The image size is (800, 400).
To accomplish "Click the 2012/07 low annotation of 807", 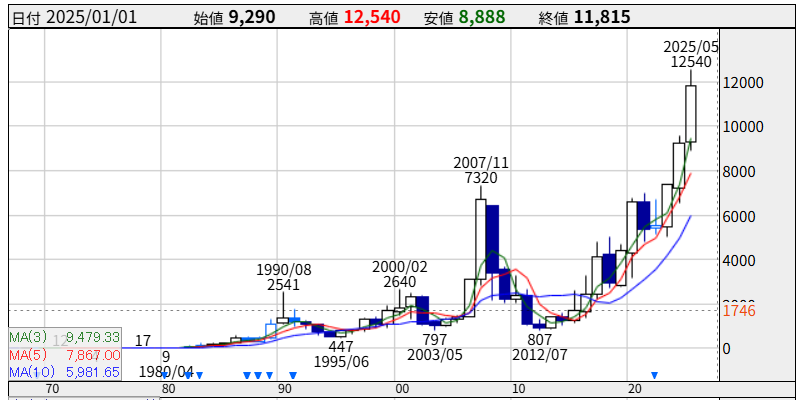I will [539, 346].
